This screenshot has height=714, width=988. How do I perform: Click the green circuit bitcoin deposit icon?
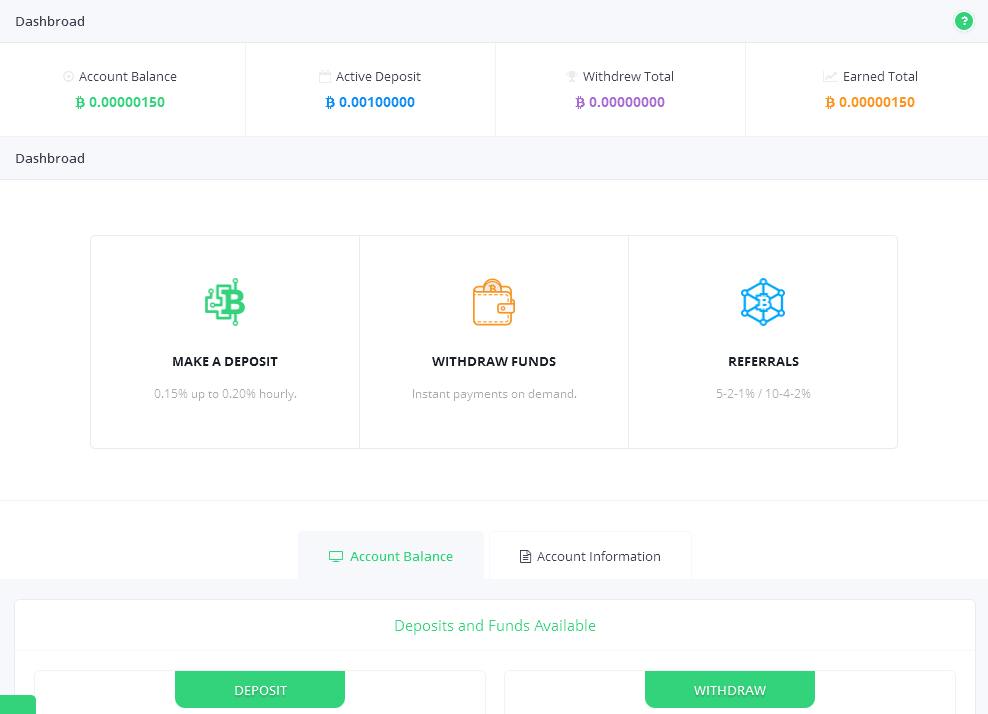[x=225, y=302]
